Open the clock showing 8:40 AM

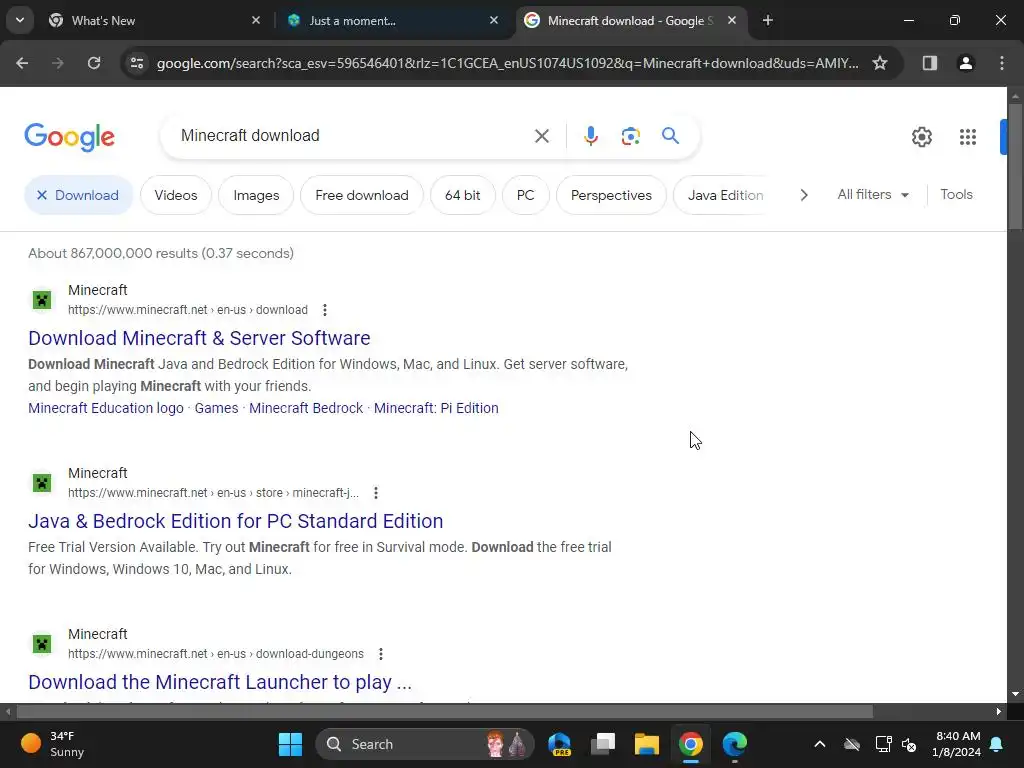pos(957,744)
